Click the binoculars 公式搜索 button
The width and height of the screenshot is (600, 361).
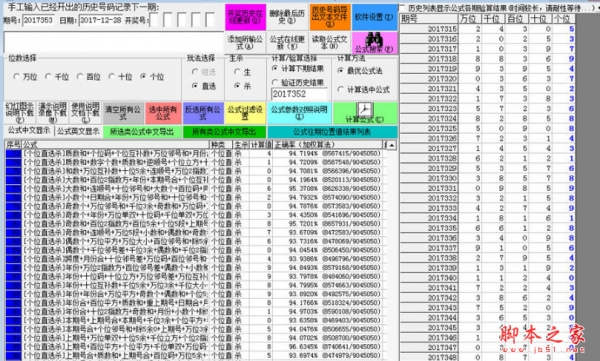375,42
